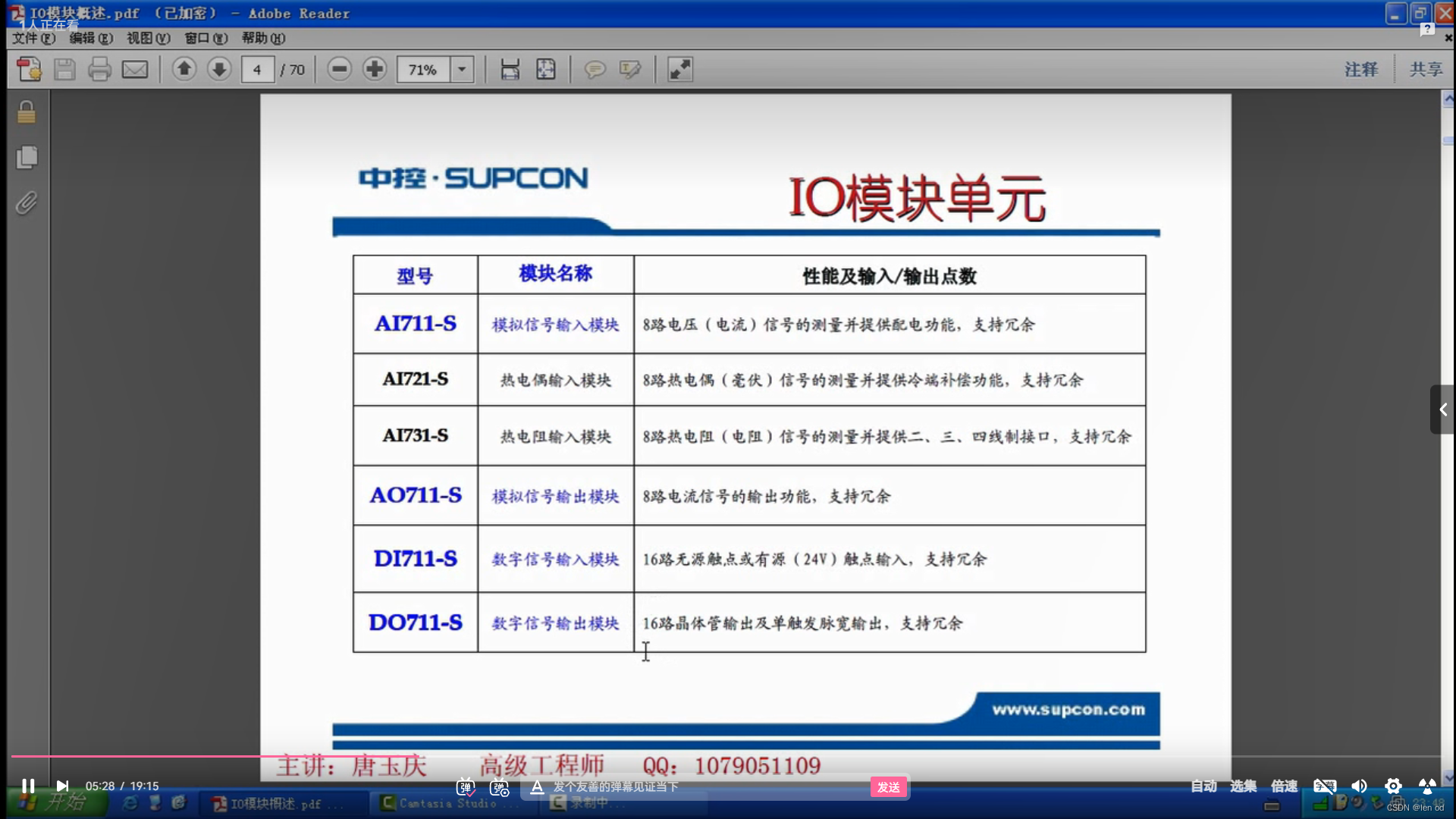Open the 倍速 playback speed menu
The image size is (1456, 819).
coord(1284,786)
